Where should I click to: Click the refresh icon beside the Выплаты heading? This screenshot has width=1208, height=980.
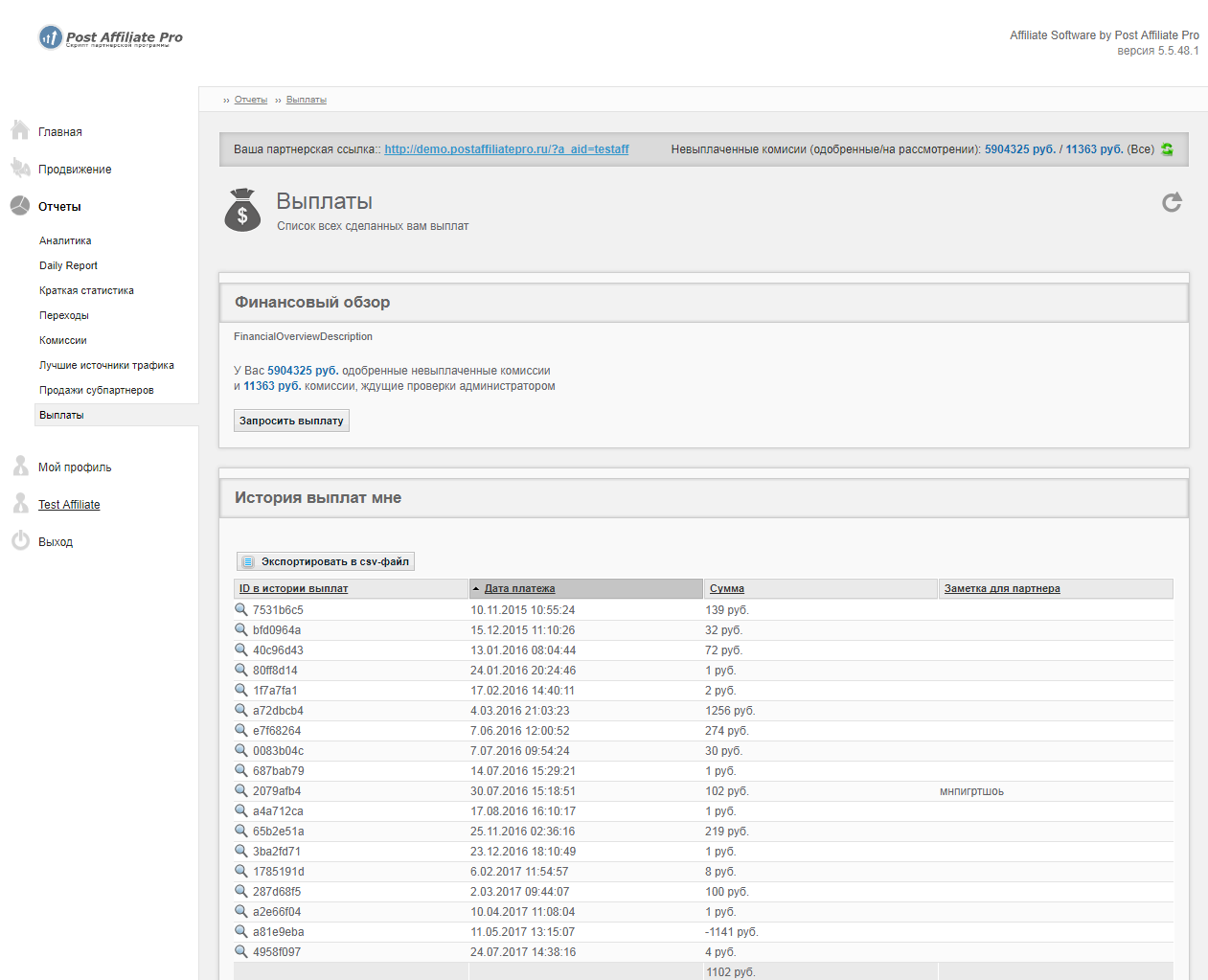point(1172,202)
